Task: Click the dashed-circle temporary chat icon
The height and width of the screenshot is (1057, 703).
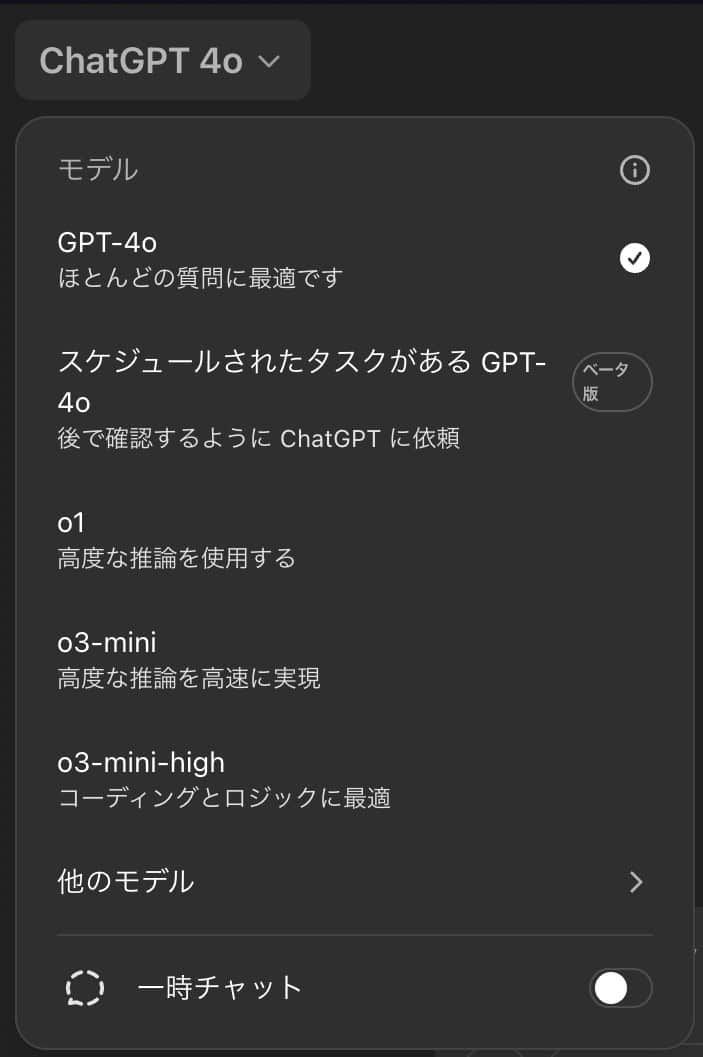Action: [85, 988]
